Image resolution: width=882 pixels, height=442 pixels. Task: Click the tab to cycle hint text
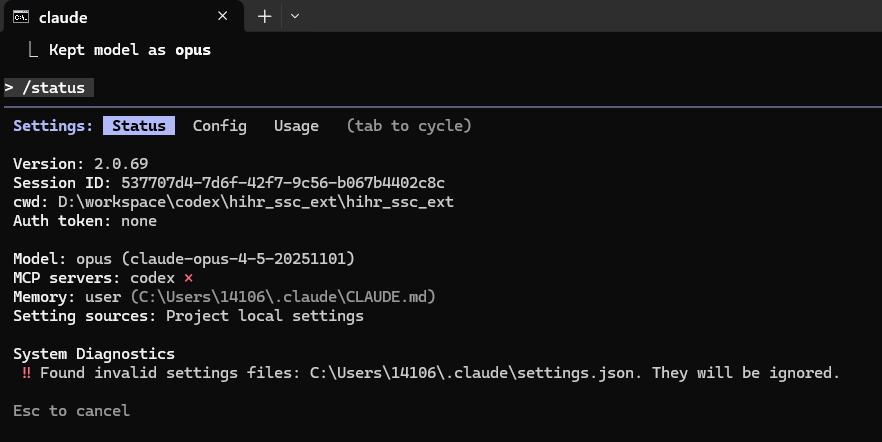[x=409, y=125]
